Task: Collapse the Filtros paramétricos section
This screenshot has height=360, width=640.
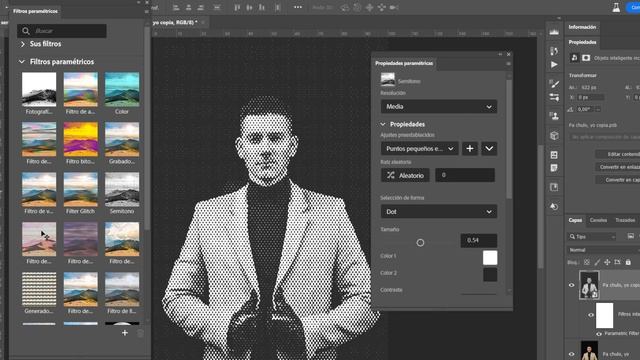Action: [22, 62]
